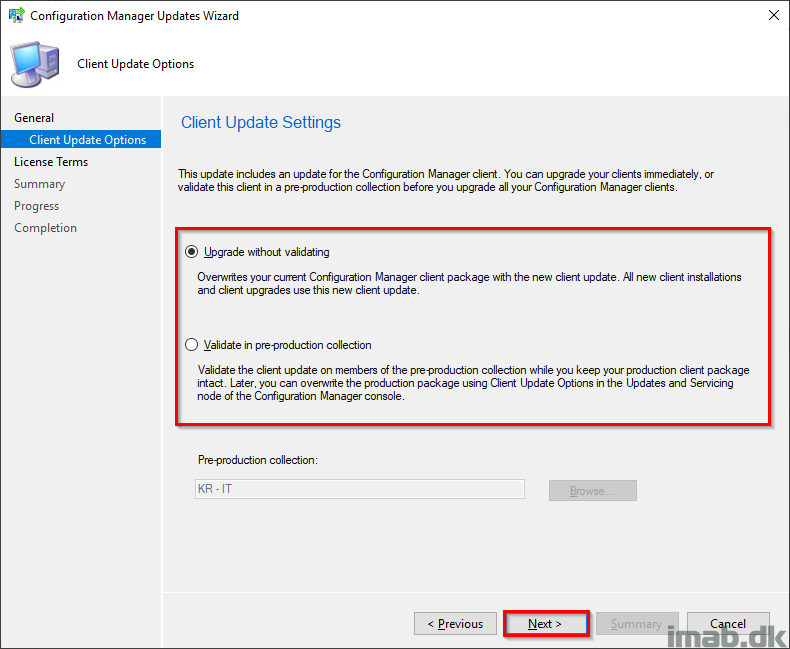Screen dimensions: 790x649
Task: Go back with the Previous button
Action: pyautogui.click(x=455, y=624)
